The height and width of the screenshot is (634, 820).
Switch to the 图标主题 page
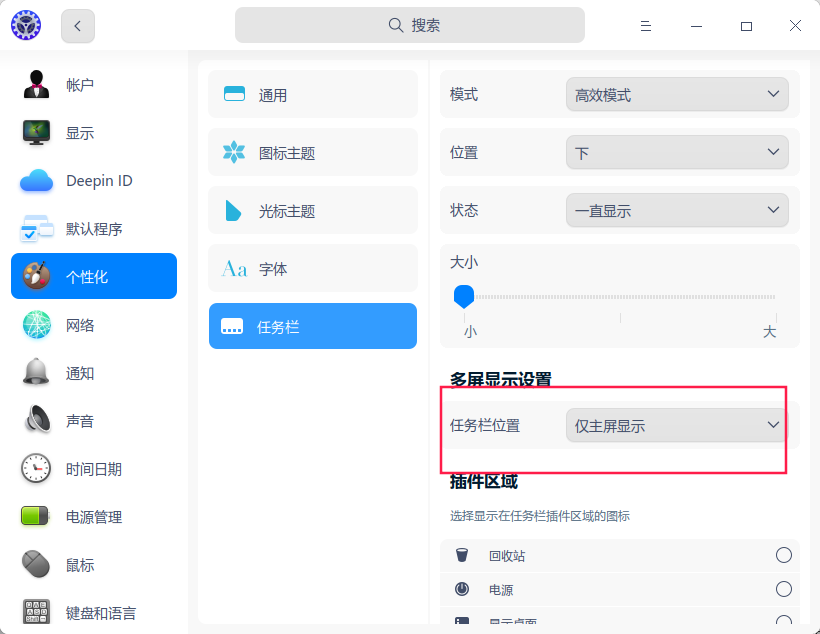[x=313, y=152]
